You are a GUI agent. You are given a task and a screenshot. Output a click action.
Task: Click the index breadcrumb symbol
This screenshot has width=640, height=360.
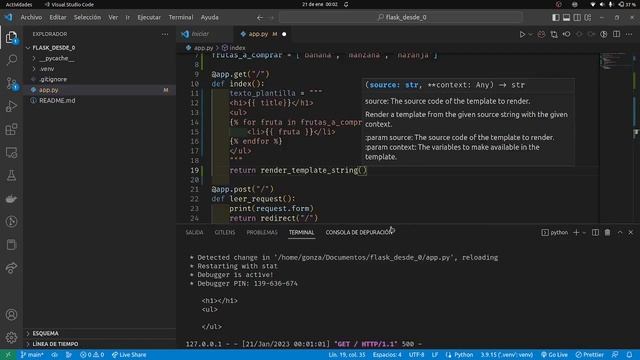coord(233,48)
